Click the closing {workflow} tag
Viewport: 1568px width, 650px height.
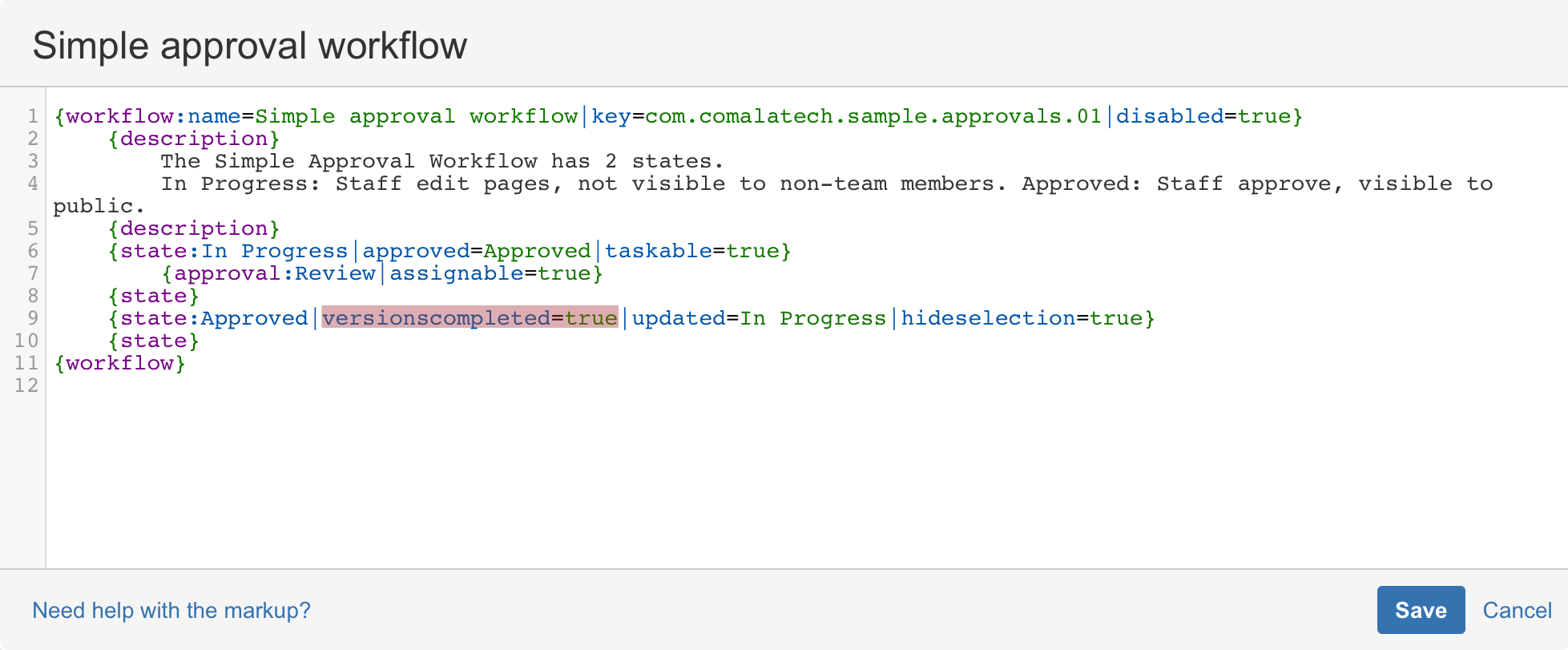(120, 363)
